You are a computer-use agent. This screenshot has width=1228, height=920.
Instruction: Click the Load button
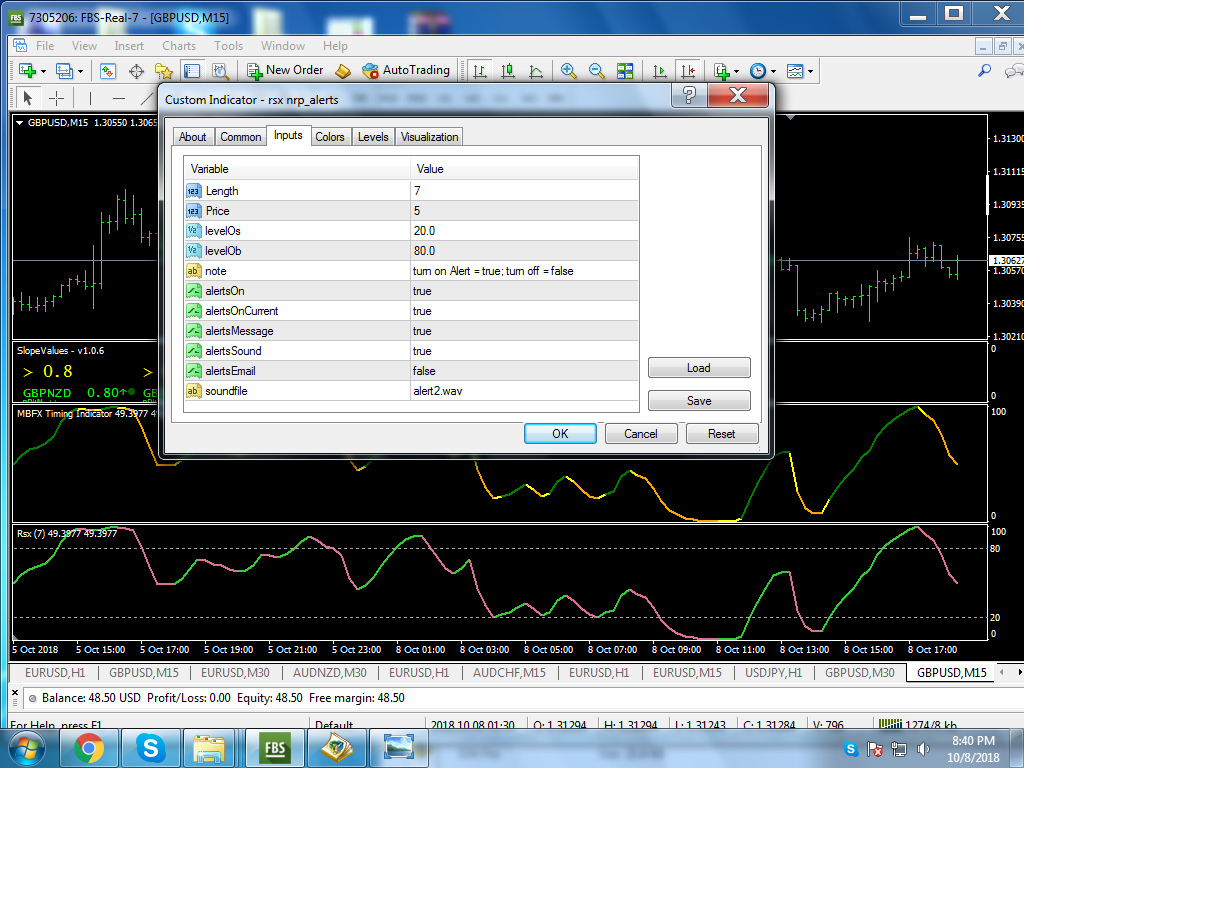(698, 368)
